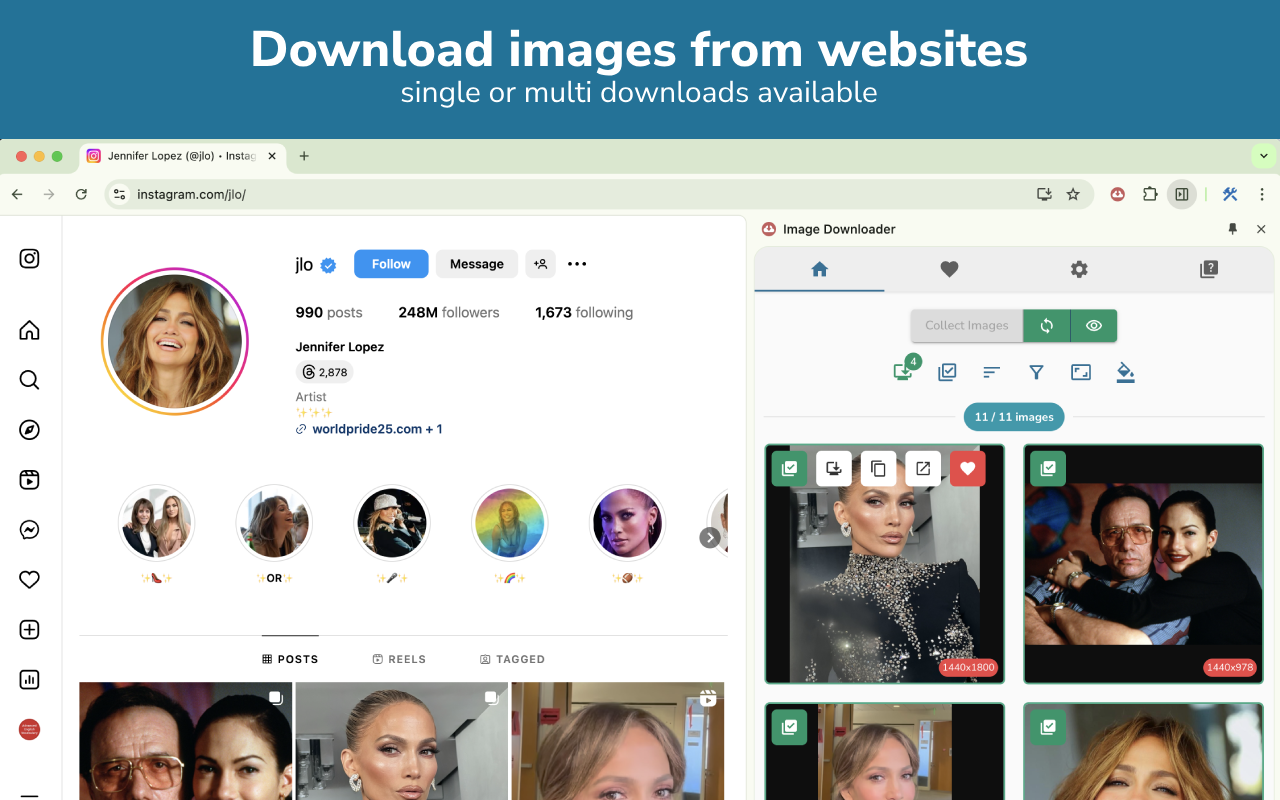
Task: Switch to the REELS tab on the profile
Action: [x=399, y=659]
